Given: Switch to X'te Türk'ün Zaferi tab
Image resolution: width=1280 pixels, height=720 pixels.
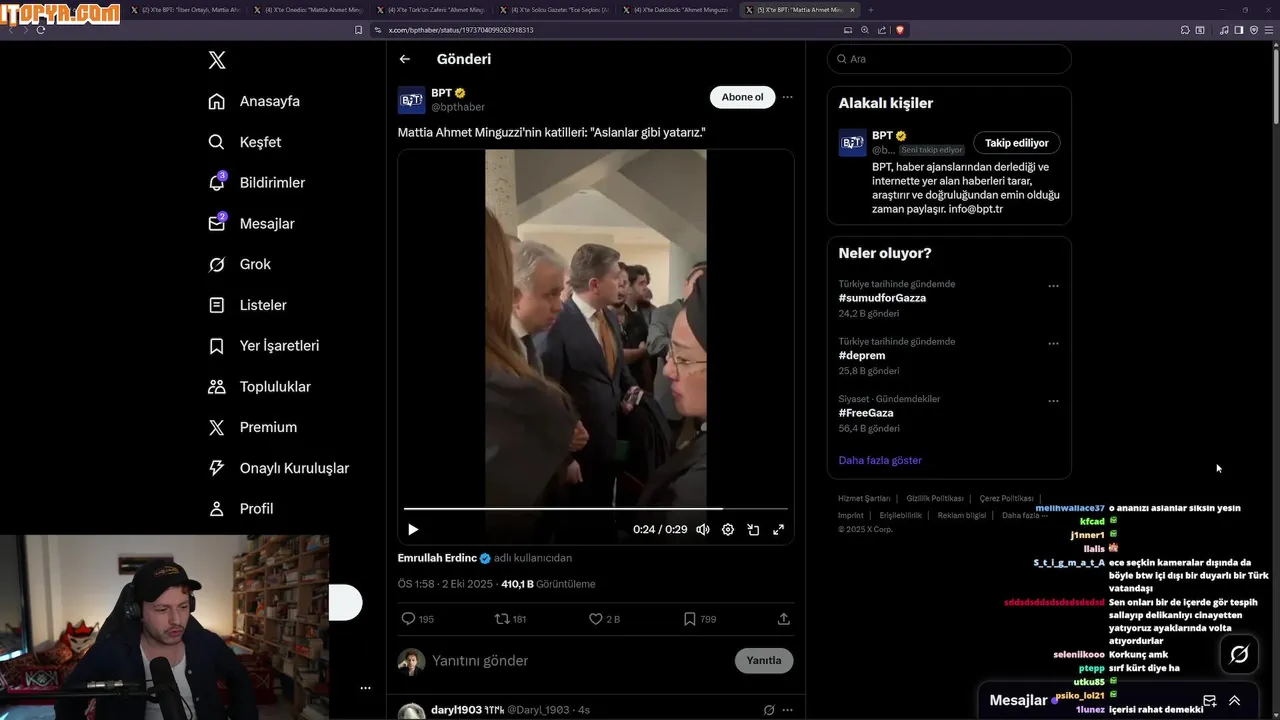Looking at the screenshot, I should click(x=433, y=10).
